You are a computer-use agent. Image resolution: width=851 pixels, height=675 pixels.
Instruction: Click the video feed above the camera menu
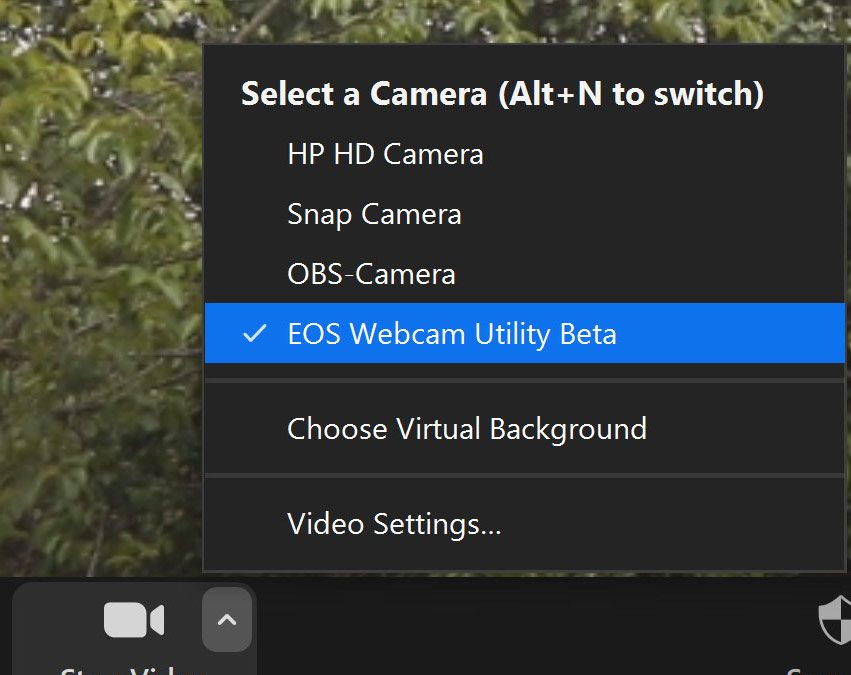(500, 20)
